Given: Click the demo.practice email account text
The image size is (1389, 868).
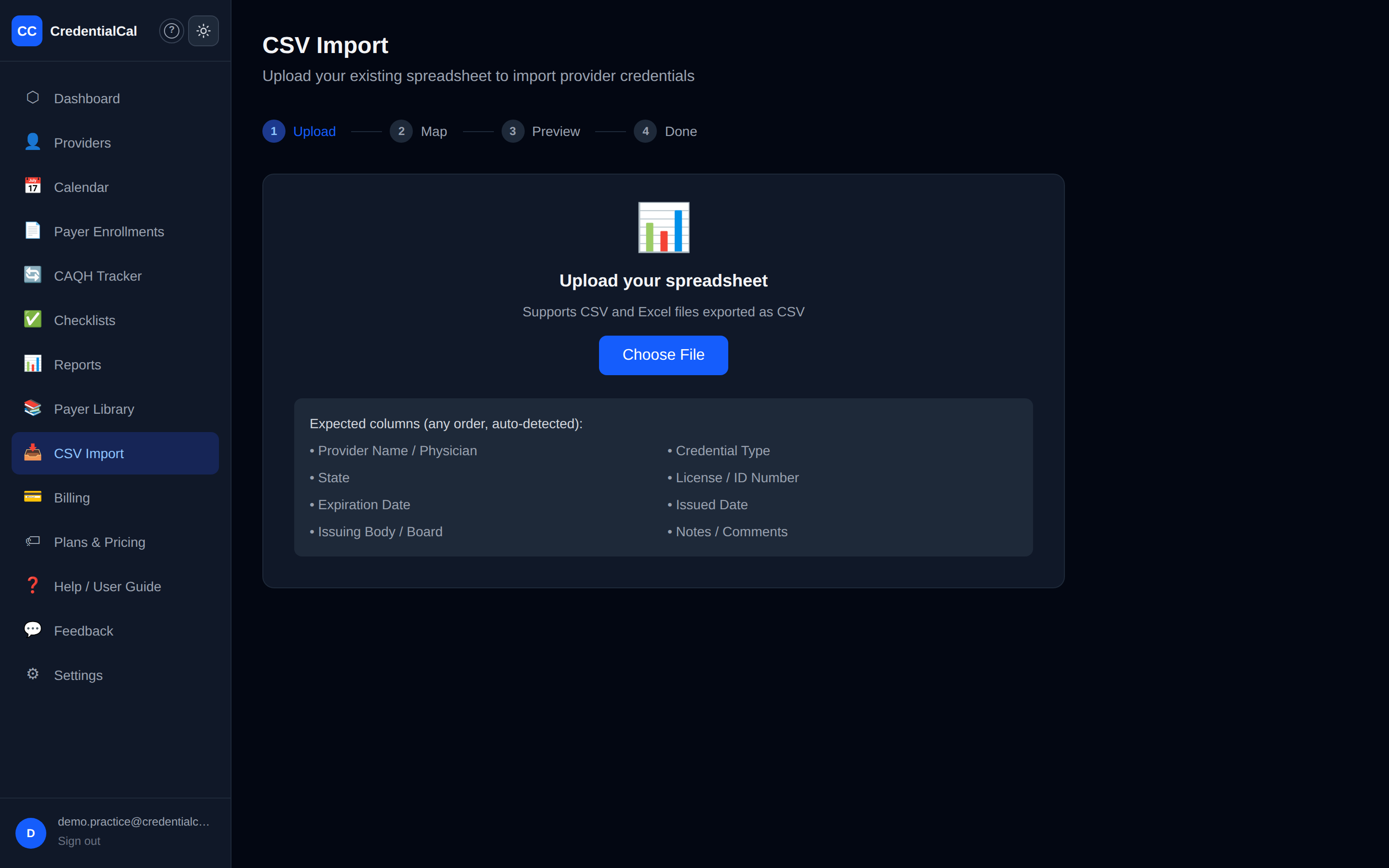Looking at the screenshot, I should (134, 822).
